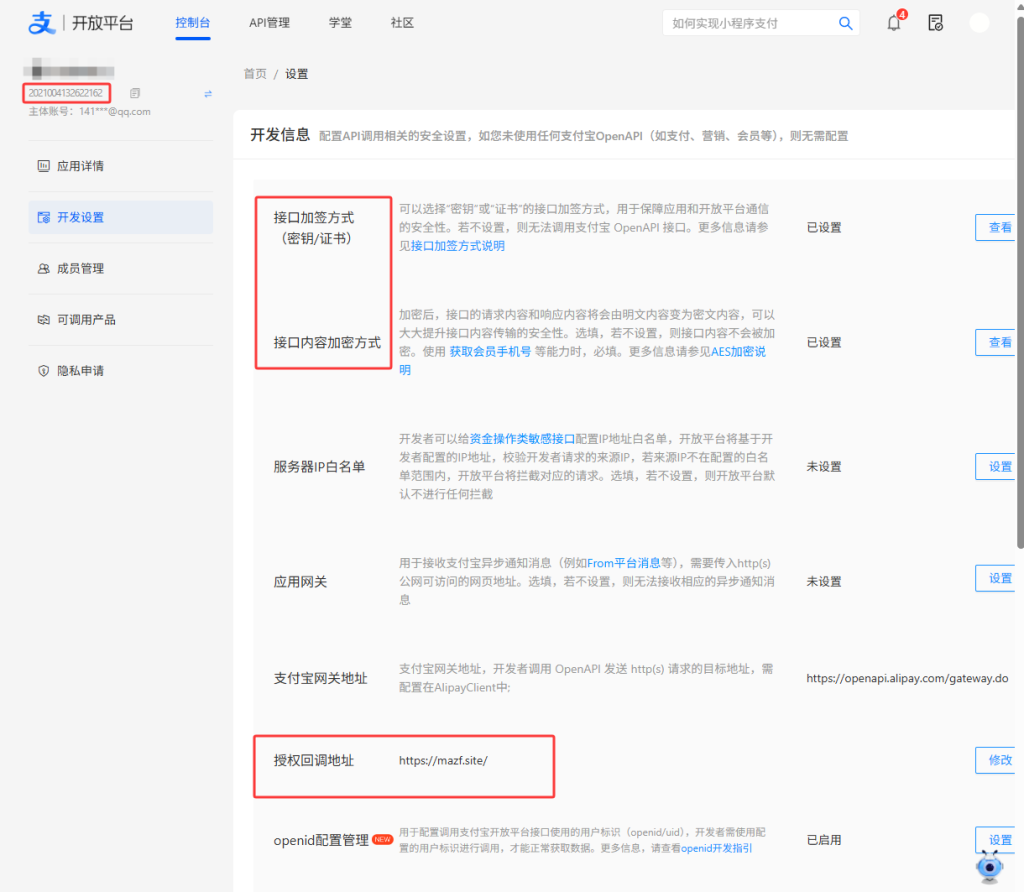Open the 获取会员手机号 link
The height and width of the screenshot is (892, 1024).
[x=490, y=351]
